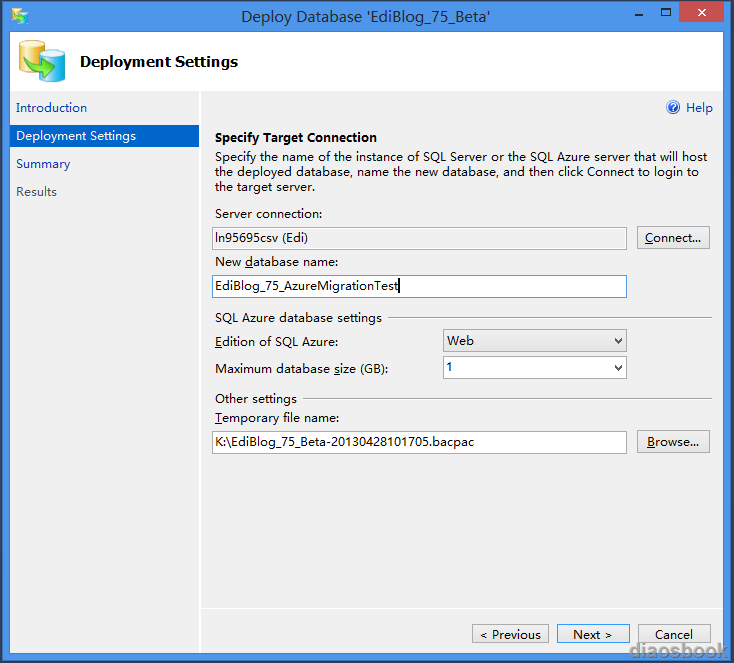Viewport: 734px width, 663px height.
Task: Minimize the Deploy Database window
Action: [639, 14]
